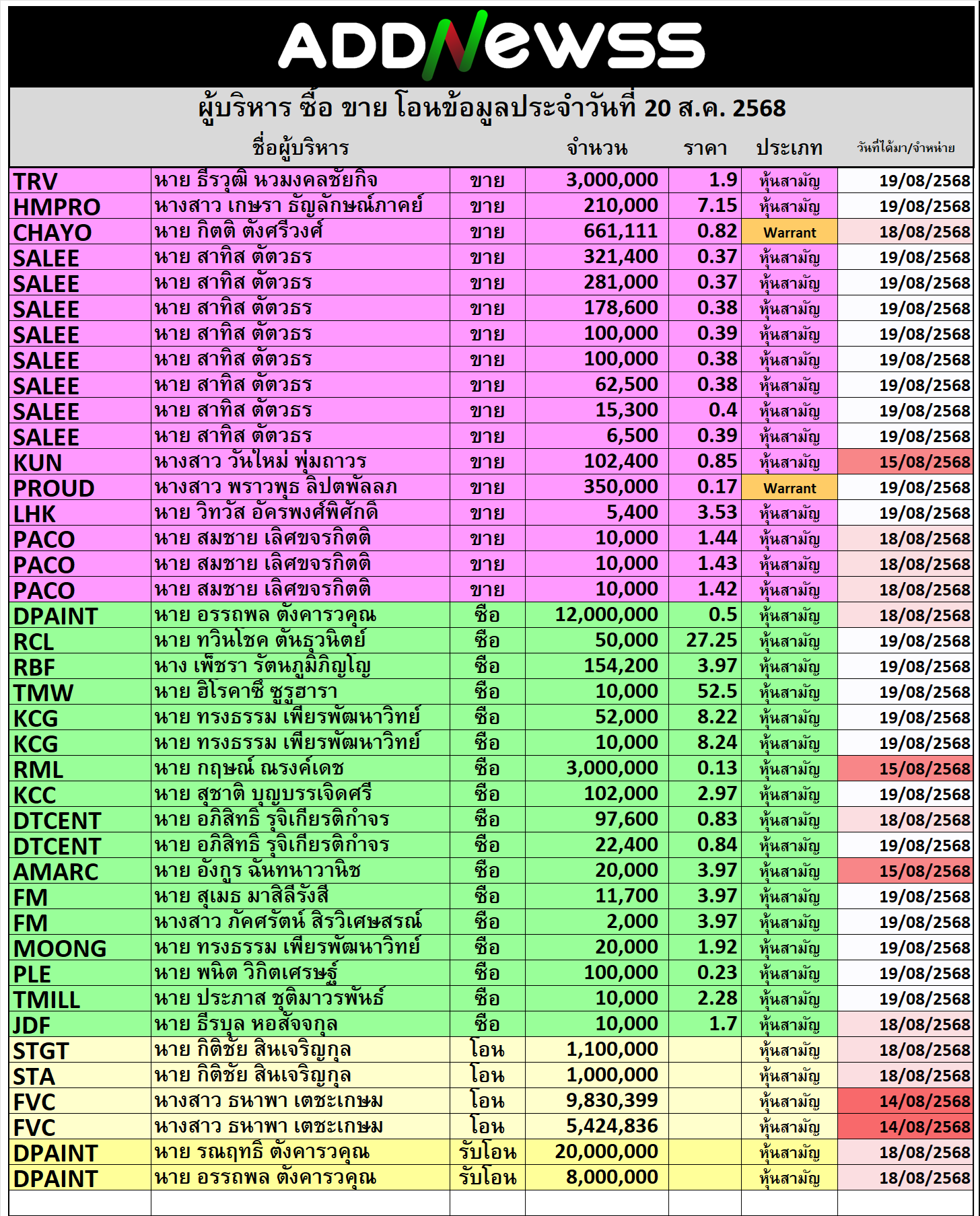Click the 350,000 amount cell

pyautogui.click(x=597, y=487)
